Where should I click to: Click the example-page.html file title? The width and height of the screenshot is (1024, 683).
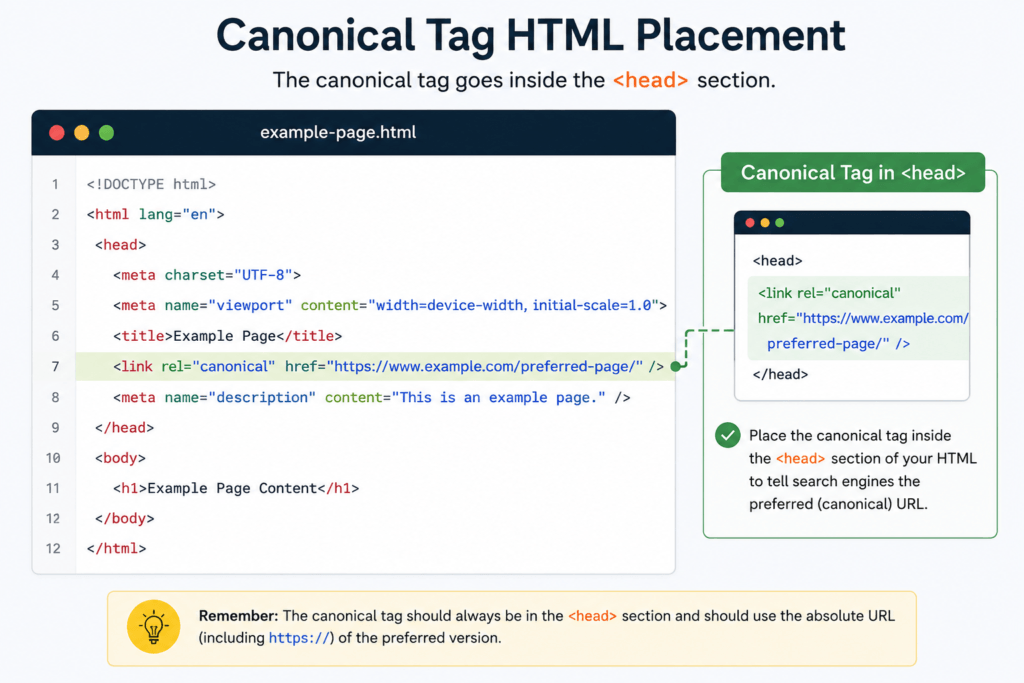click(338, 133)
